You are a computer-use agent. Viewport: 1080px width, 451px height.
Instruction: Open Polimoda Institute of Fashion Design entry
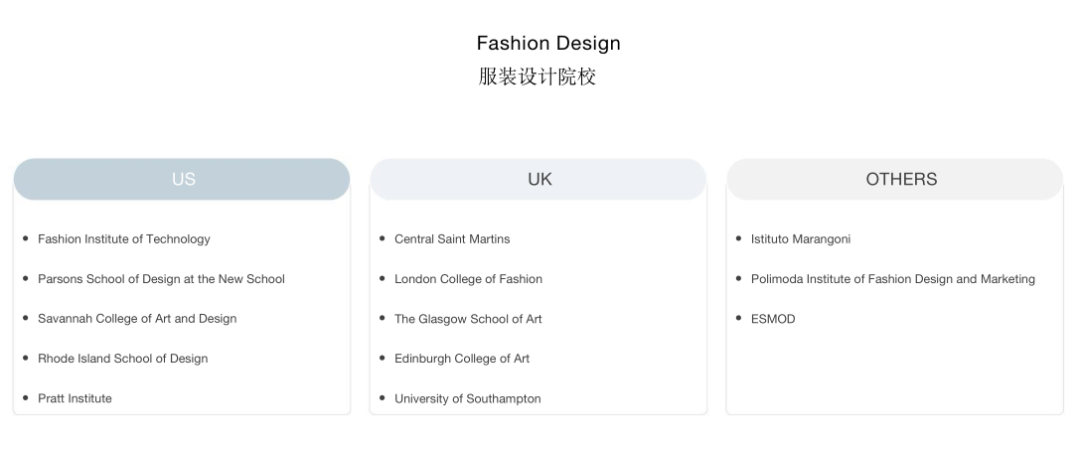pyautogui.click(x=893, y=279)
